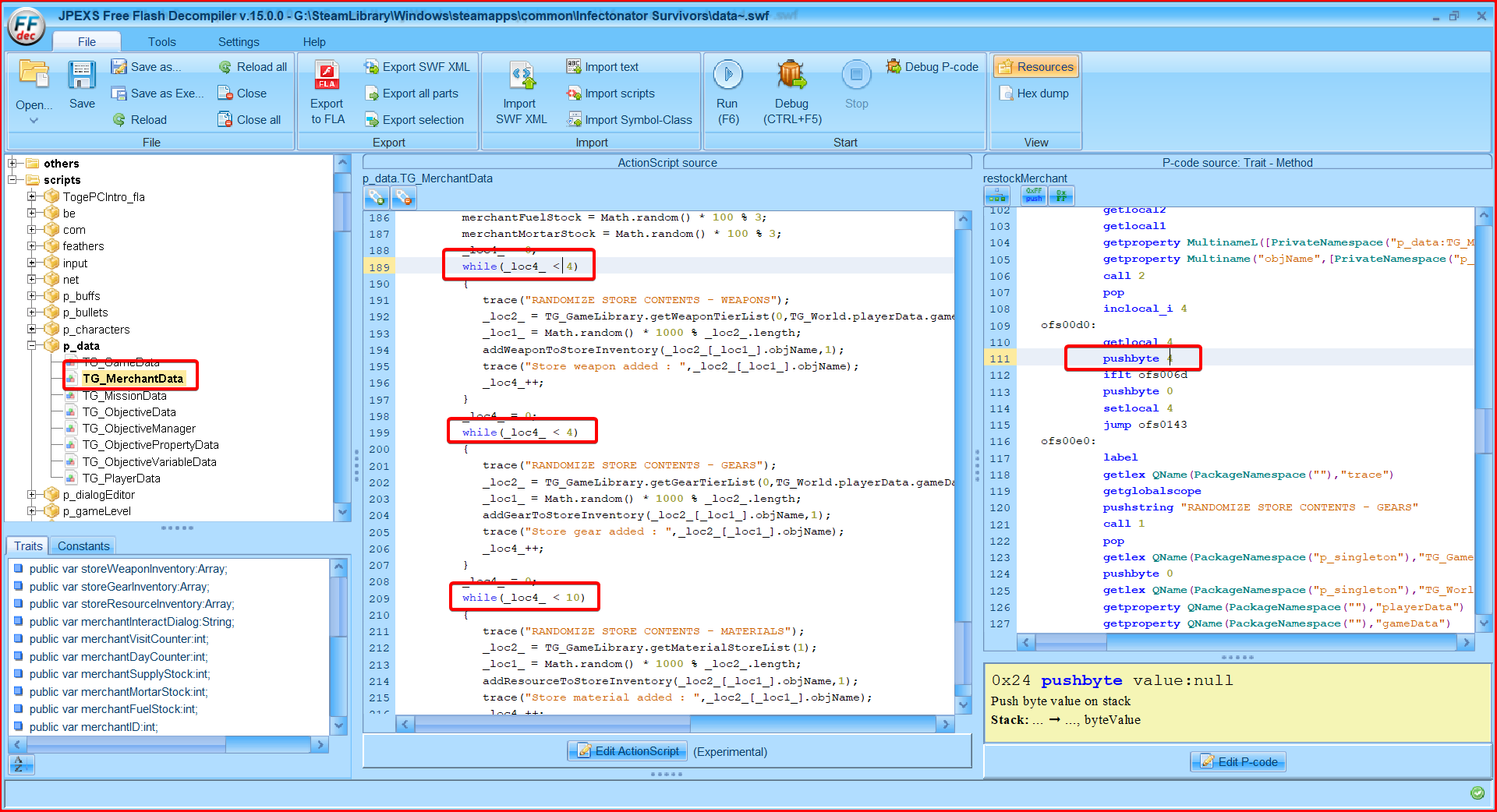Toggle the Resources view
The image size is (1497, 812).
1035,67
